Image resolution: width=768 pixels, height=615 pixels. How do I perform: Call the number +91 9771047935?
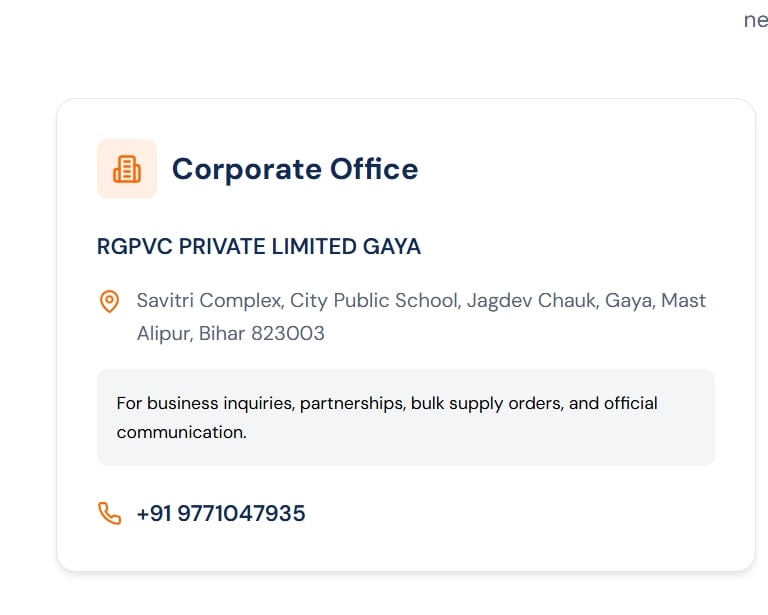click(221, 514)
